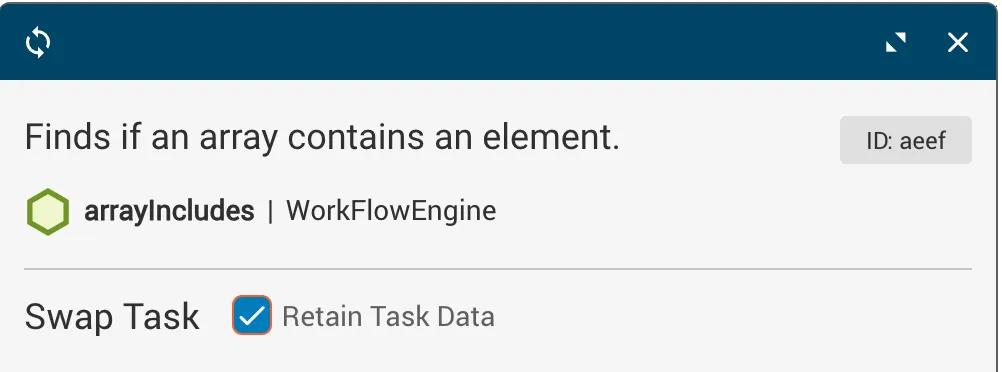Viewport: 1002px width, 372px height.
Task: Click the dark blue header bar
Action: (x=498, y=42)
